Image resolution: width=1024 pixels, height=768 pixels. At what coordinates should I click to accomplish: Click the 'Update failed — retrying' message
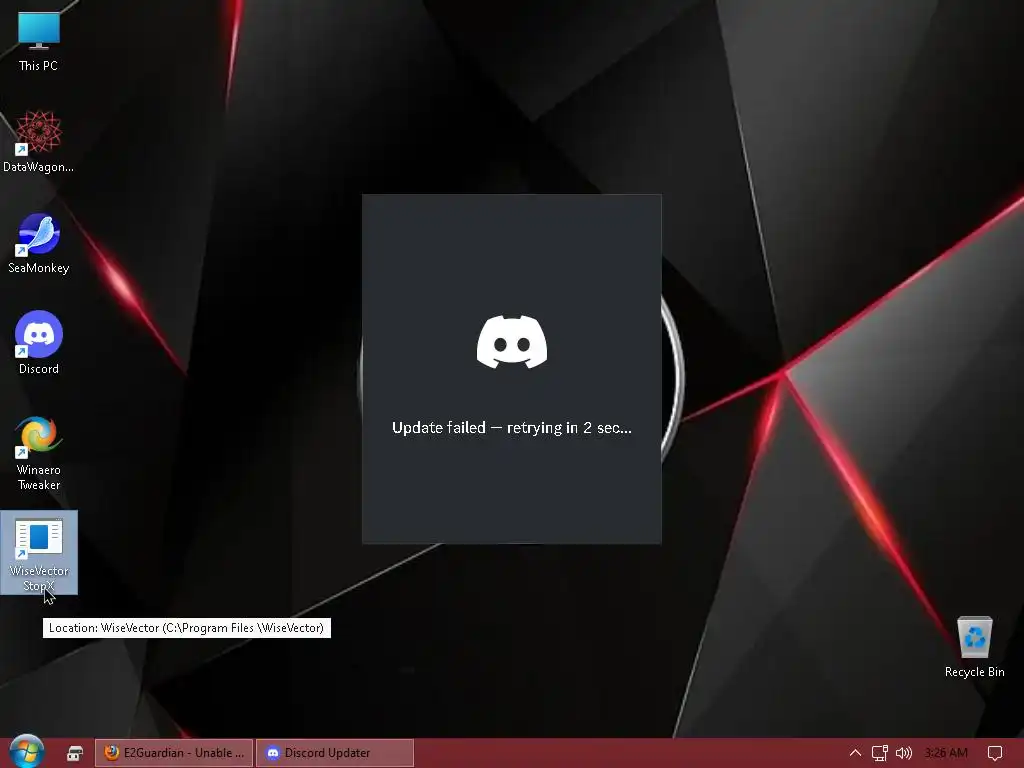pyautogui.click(x=512, y=428)
